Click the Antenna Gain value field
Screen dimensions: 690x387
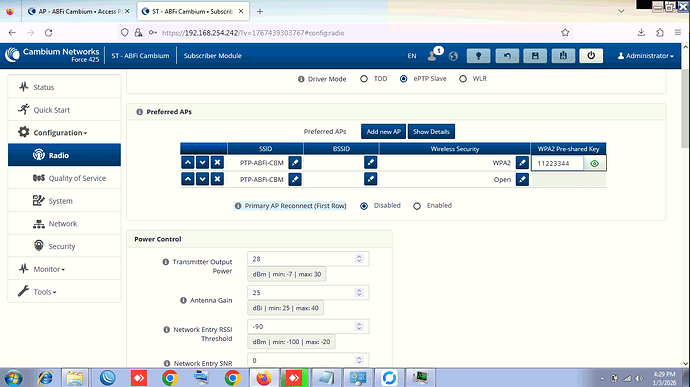click(x=308, y=292)
